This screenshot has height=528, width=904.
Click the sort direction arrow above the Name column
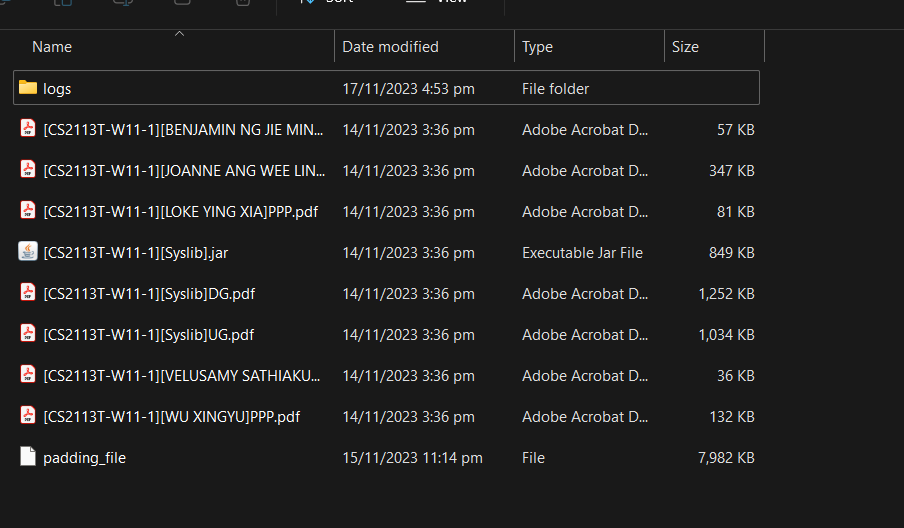179,34
